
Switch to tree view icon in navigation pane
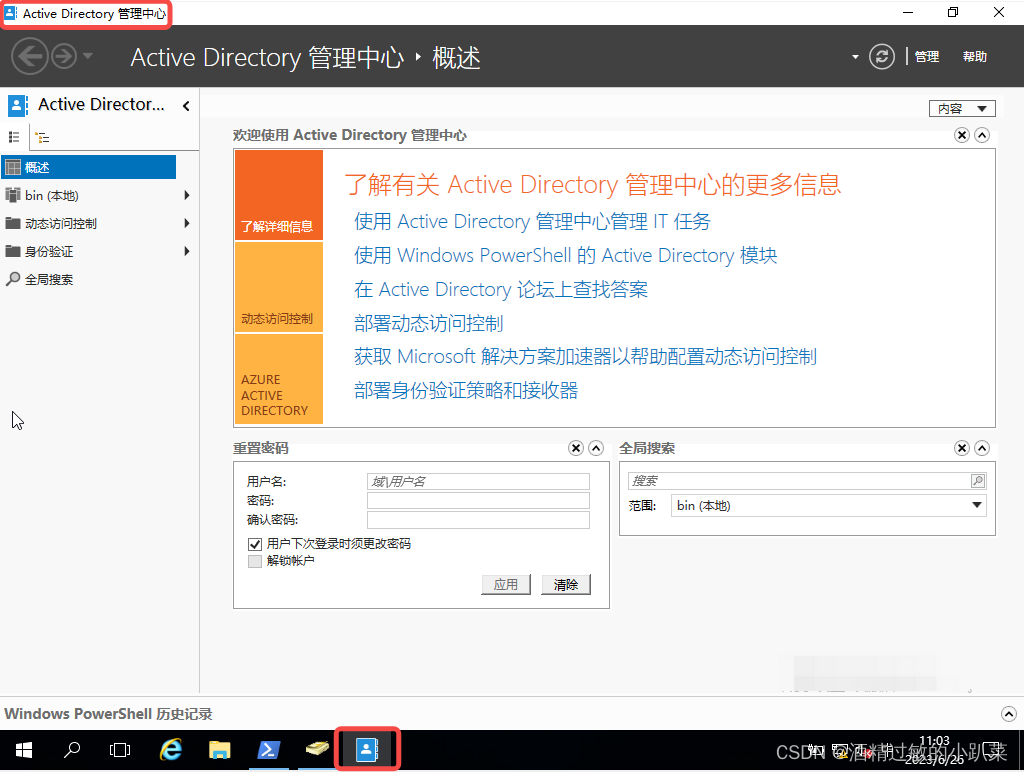[42, 137]
